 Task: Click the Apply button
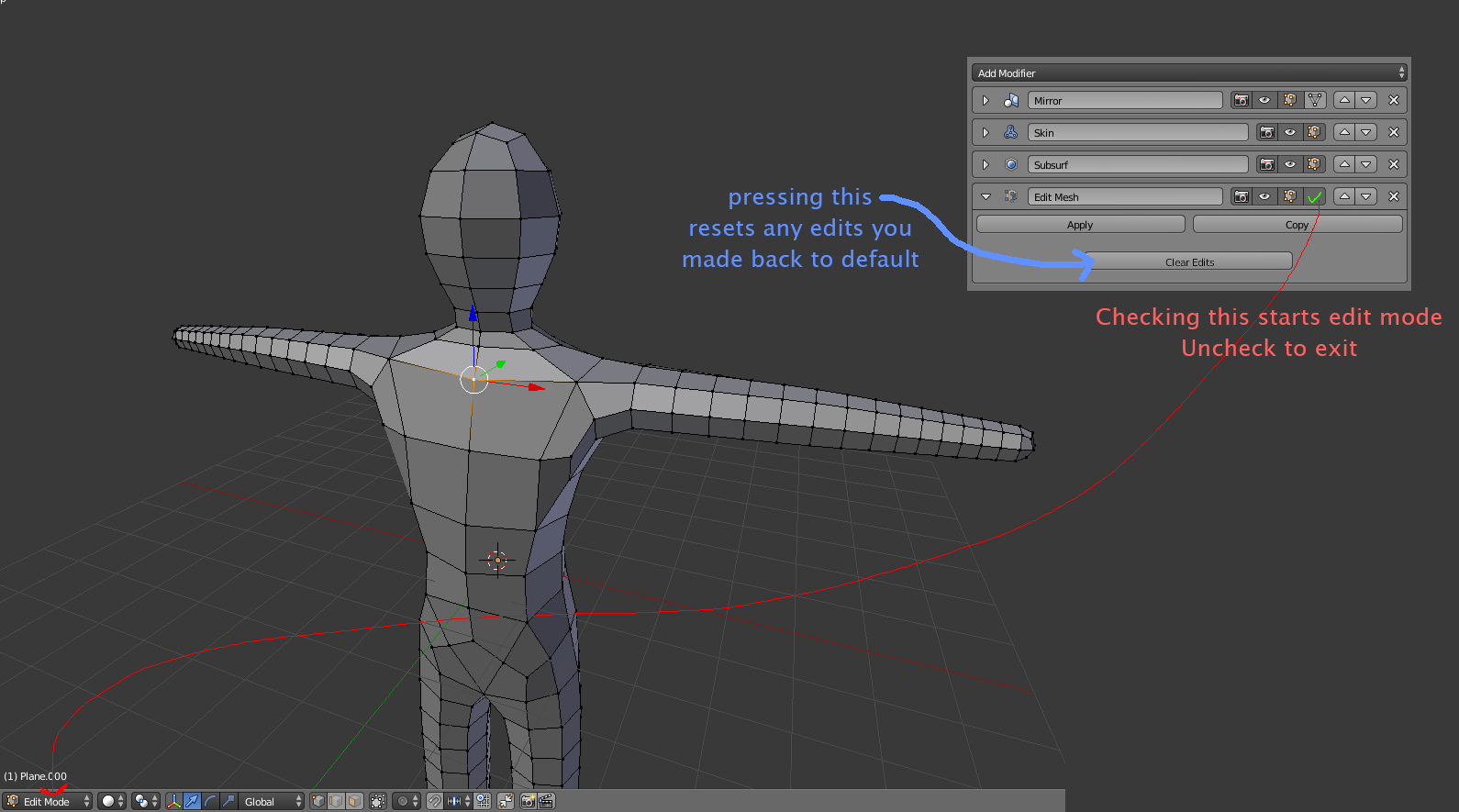point(1080,224)
